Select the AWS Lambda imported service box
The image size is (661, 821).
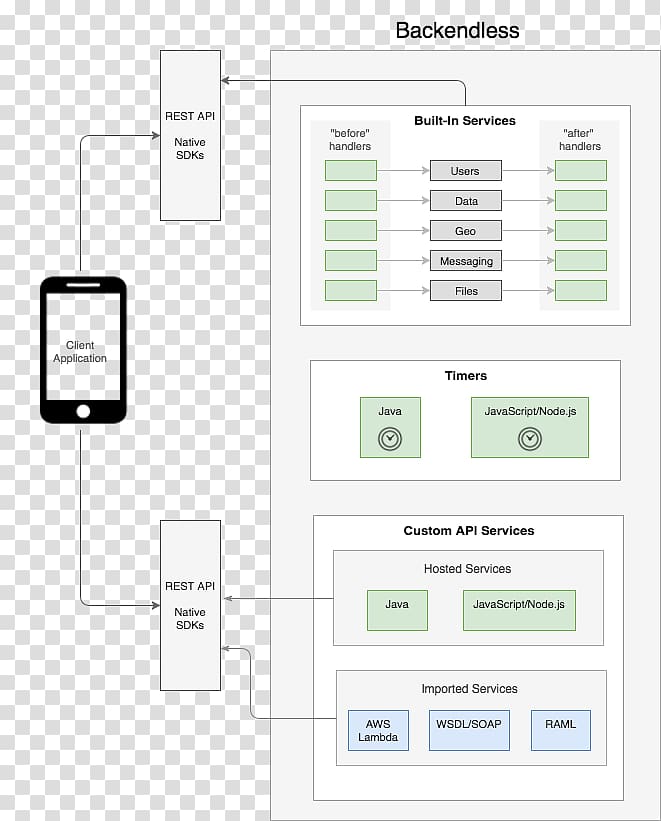378,730
